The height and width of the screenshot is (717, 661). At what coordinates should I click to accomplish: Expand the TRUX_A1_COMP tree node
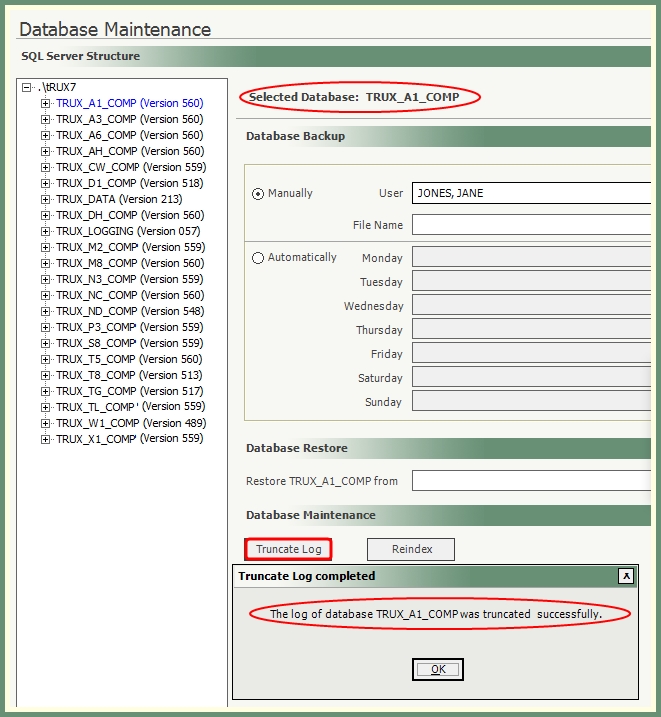point(45,103)
